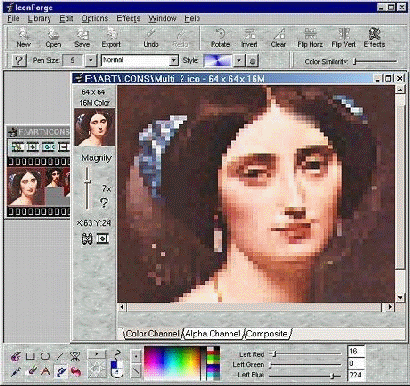Click the center box icon below coordinates
The image size is (410, 386).
[x=103, y=239]
